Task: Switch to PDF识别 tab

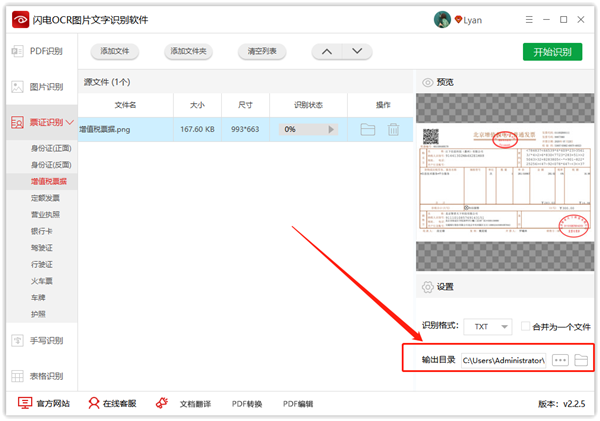Action: point(38,51)
